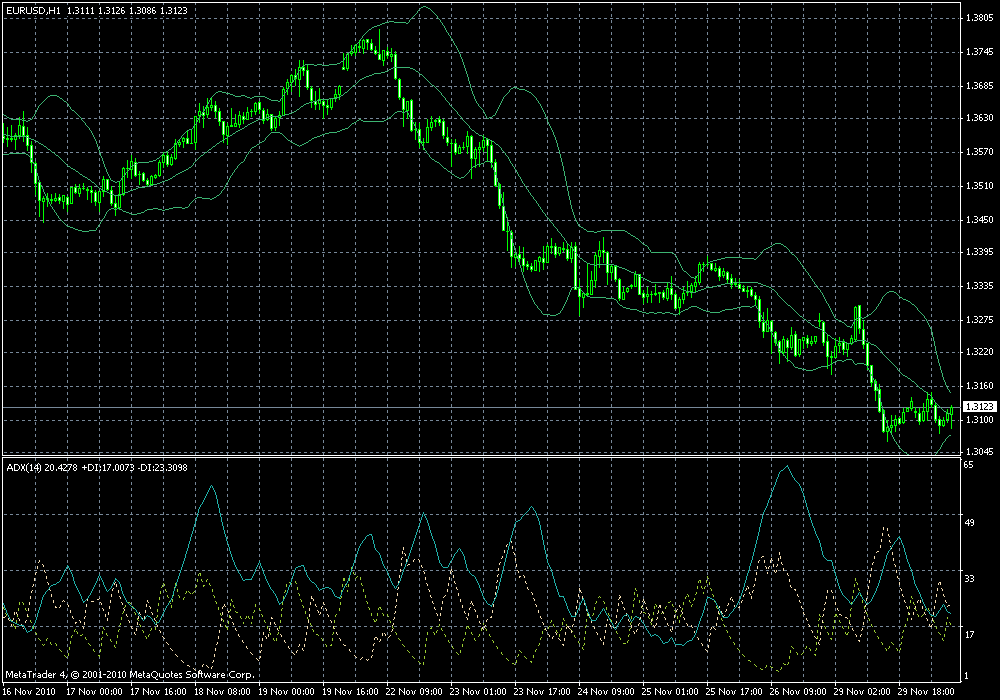Choose the 1.3395 price scale label

(980, 252)
